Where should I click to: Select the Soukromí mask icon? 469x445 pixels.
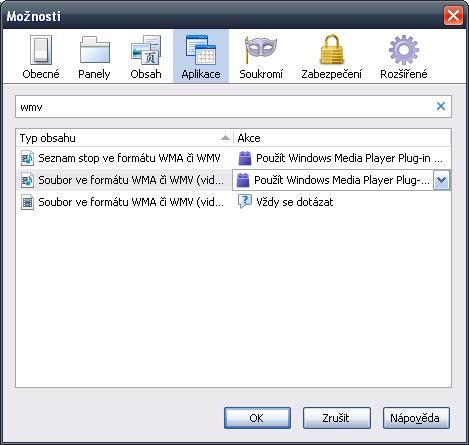click(x=261, y=50)
